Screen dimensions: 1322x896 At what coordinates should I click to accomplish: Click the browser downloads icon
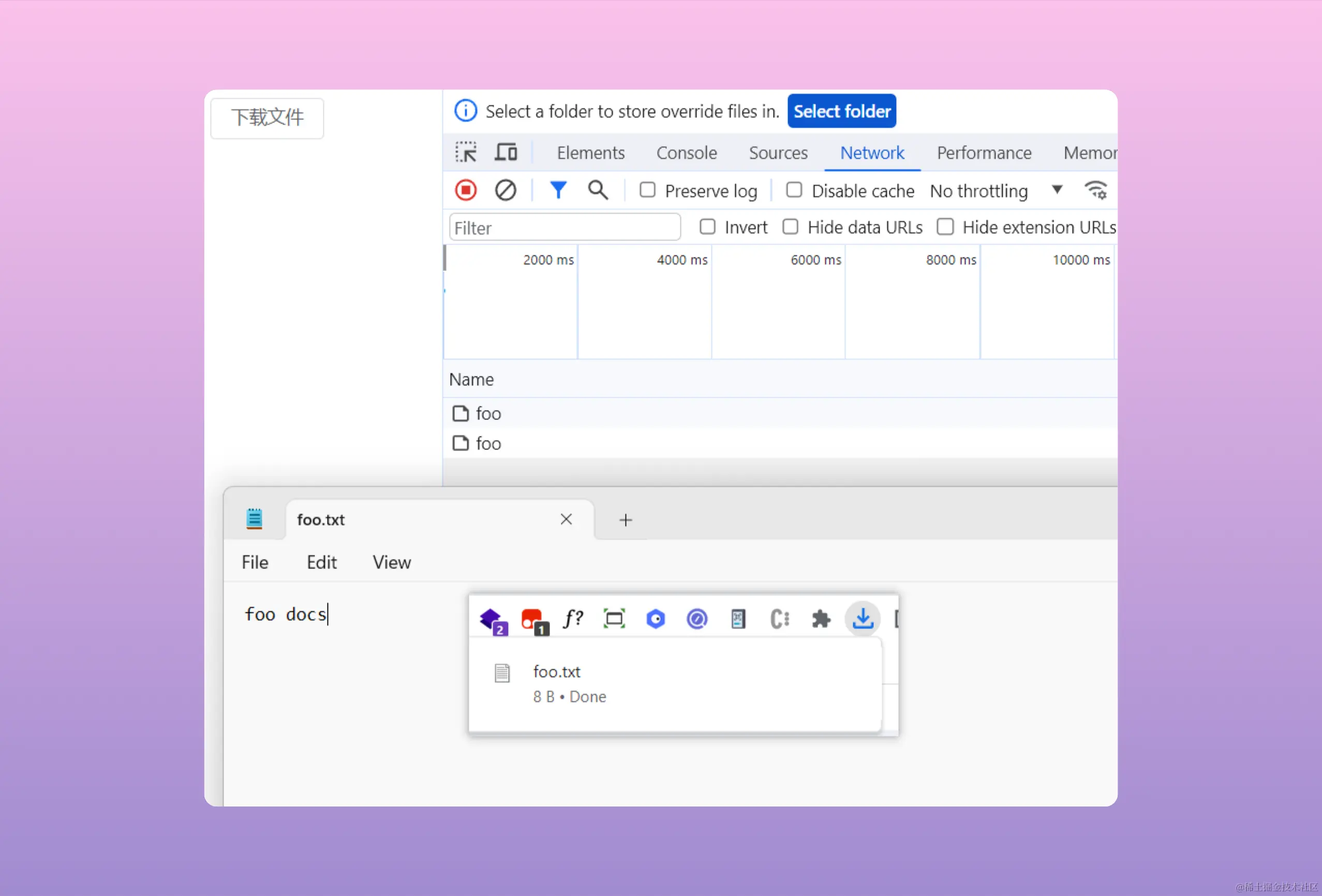pyautogui.click(x=863, y=618)
